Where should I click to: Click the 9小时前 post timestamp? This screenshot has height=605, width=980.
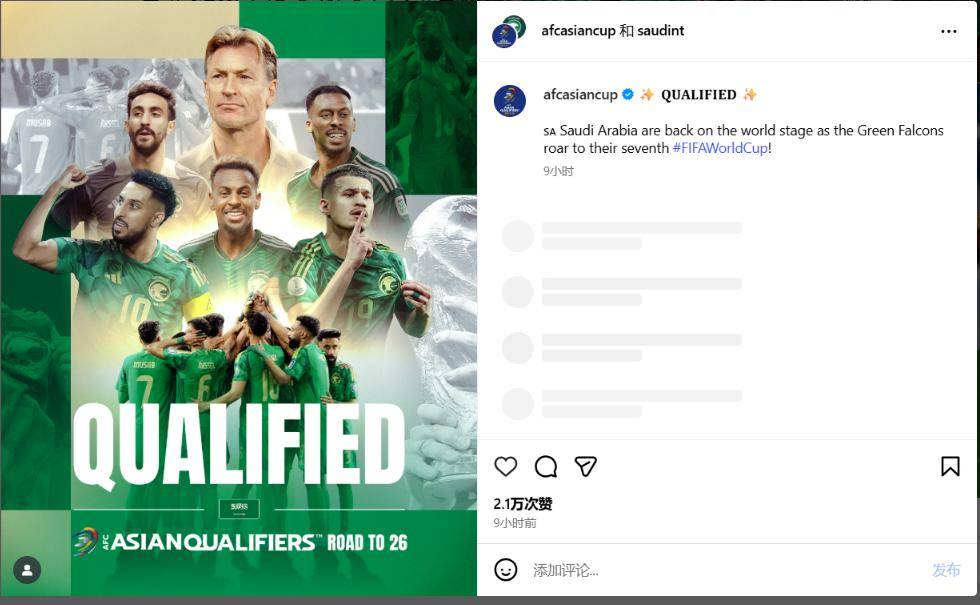[515, 523]
